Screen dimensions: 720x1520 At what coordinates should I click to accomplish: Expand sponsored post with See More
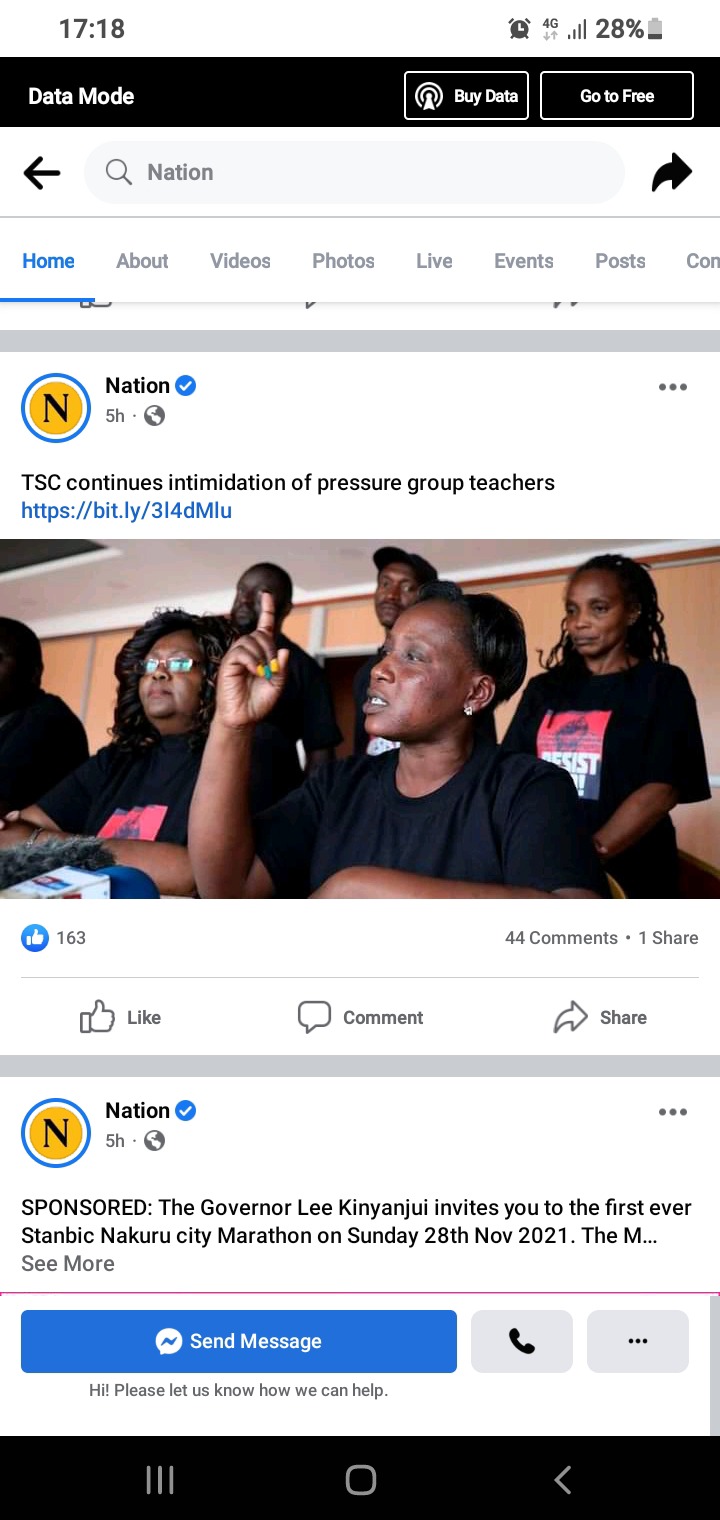[68, 1263]
